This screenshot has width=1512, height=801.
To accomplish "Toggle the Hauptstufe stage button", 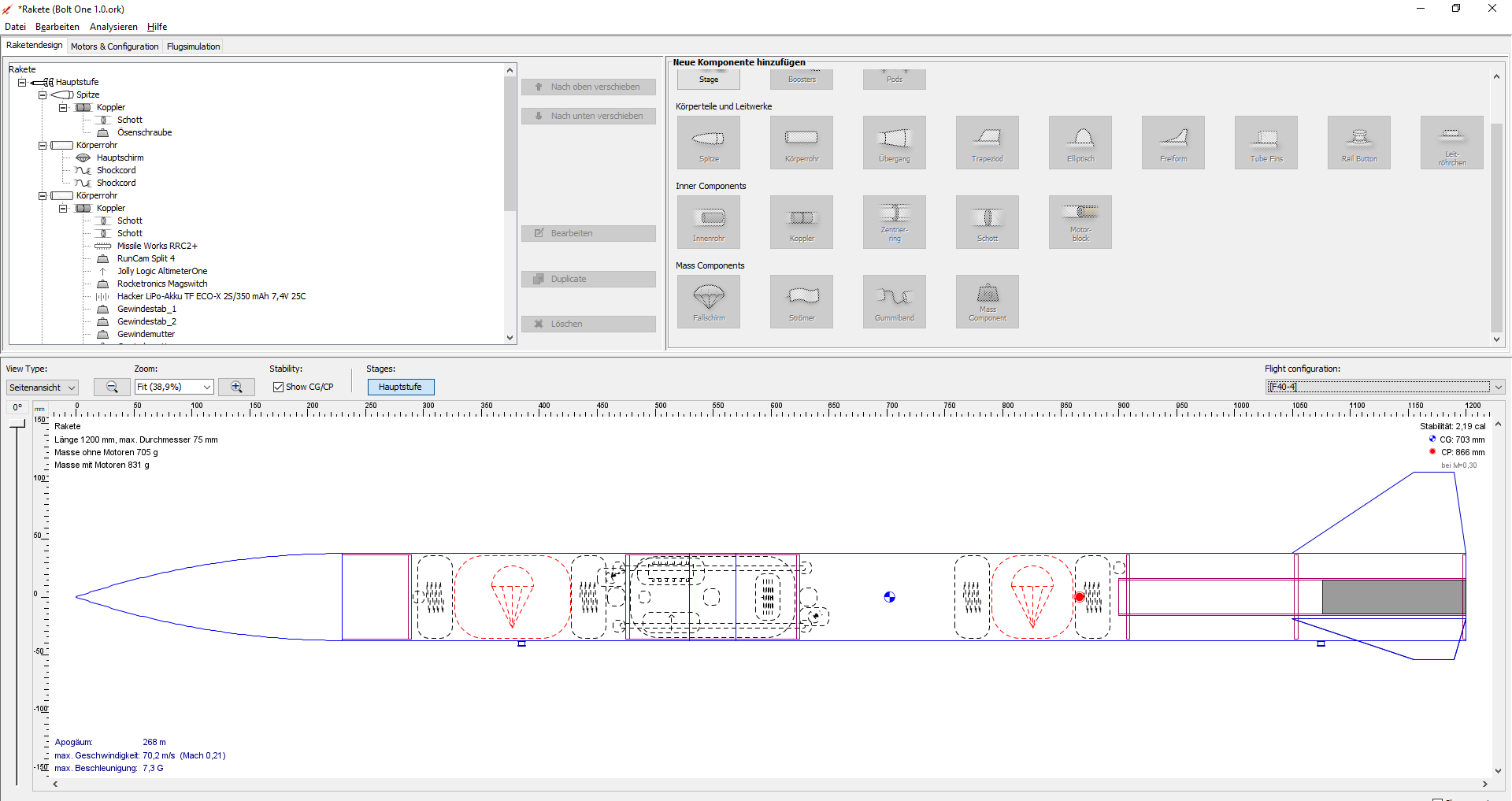I will pos(400,387).
